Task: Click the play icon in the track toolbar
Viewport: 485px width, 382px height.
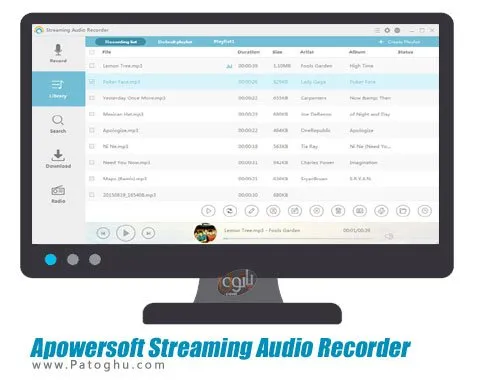Action: click(x=208, y=211)
